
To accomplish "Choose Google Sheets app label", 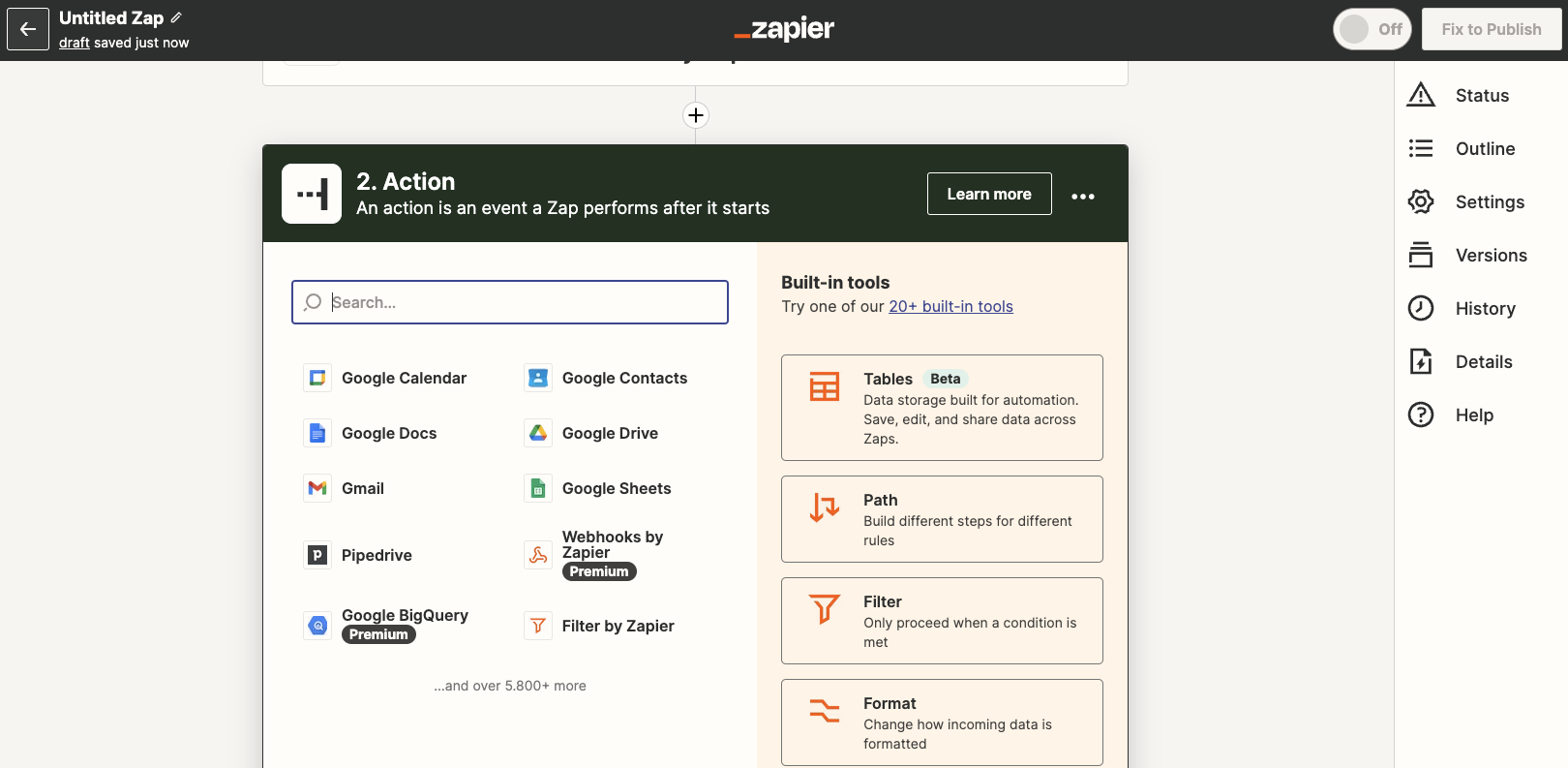I will [617, 488].
